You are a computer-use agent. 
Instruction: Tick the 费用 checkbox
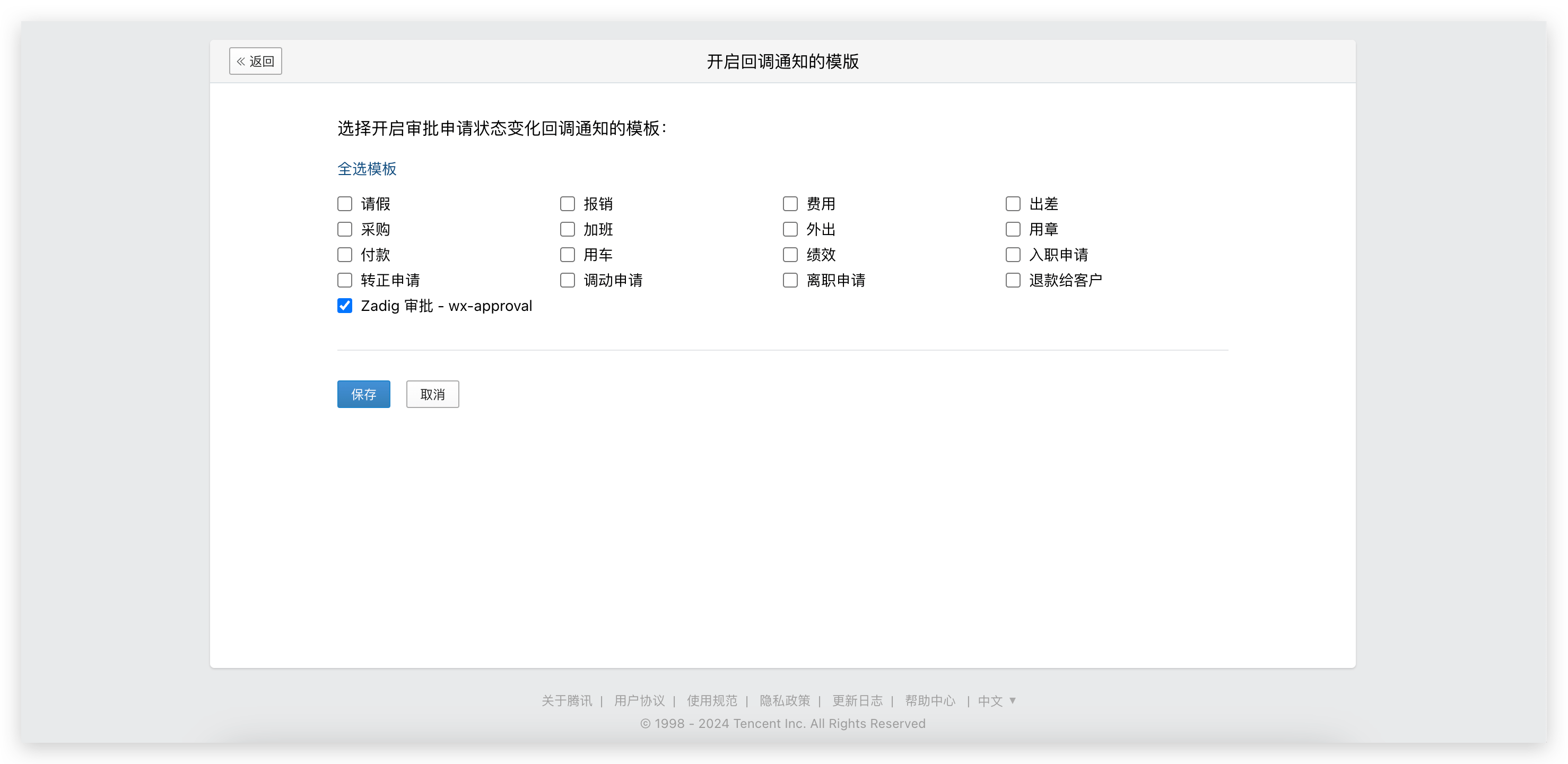[x=790, y=203]
